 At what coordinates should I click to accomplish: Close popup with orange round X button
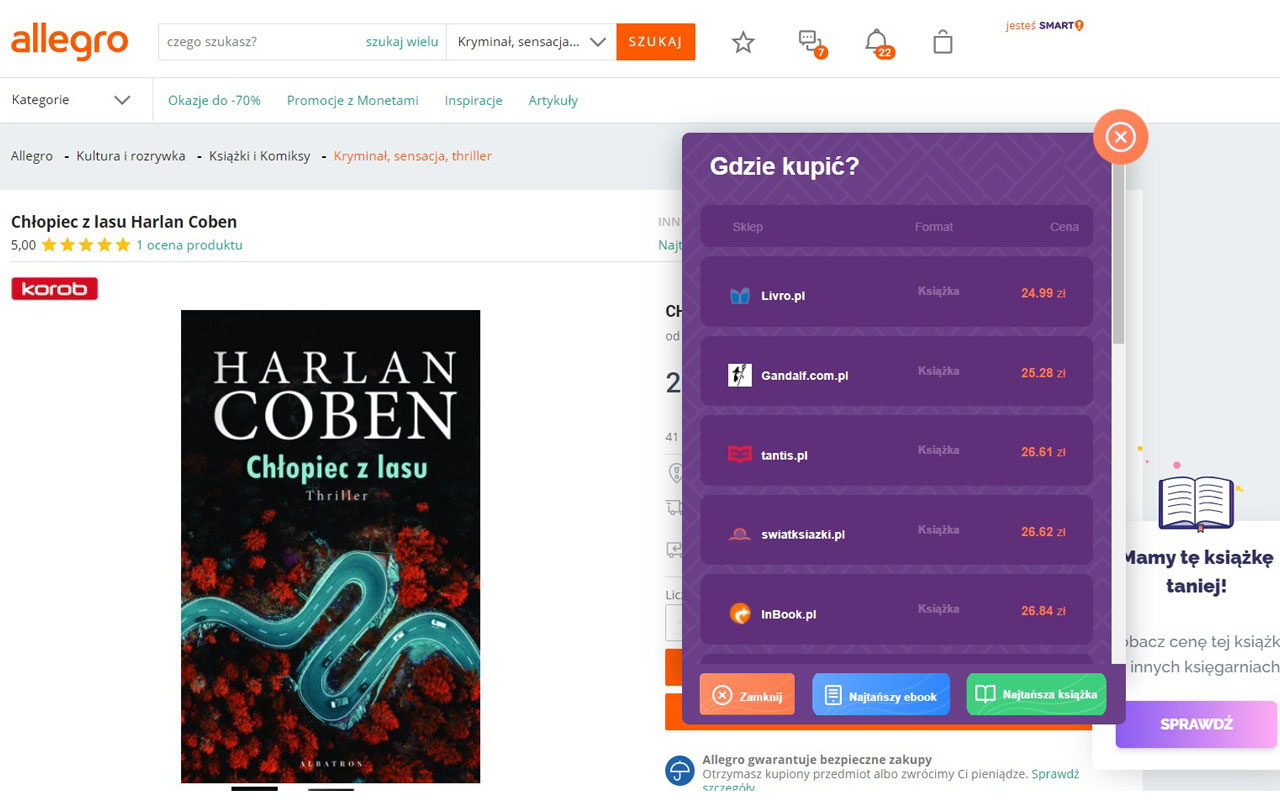tap(1120, 136)
